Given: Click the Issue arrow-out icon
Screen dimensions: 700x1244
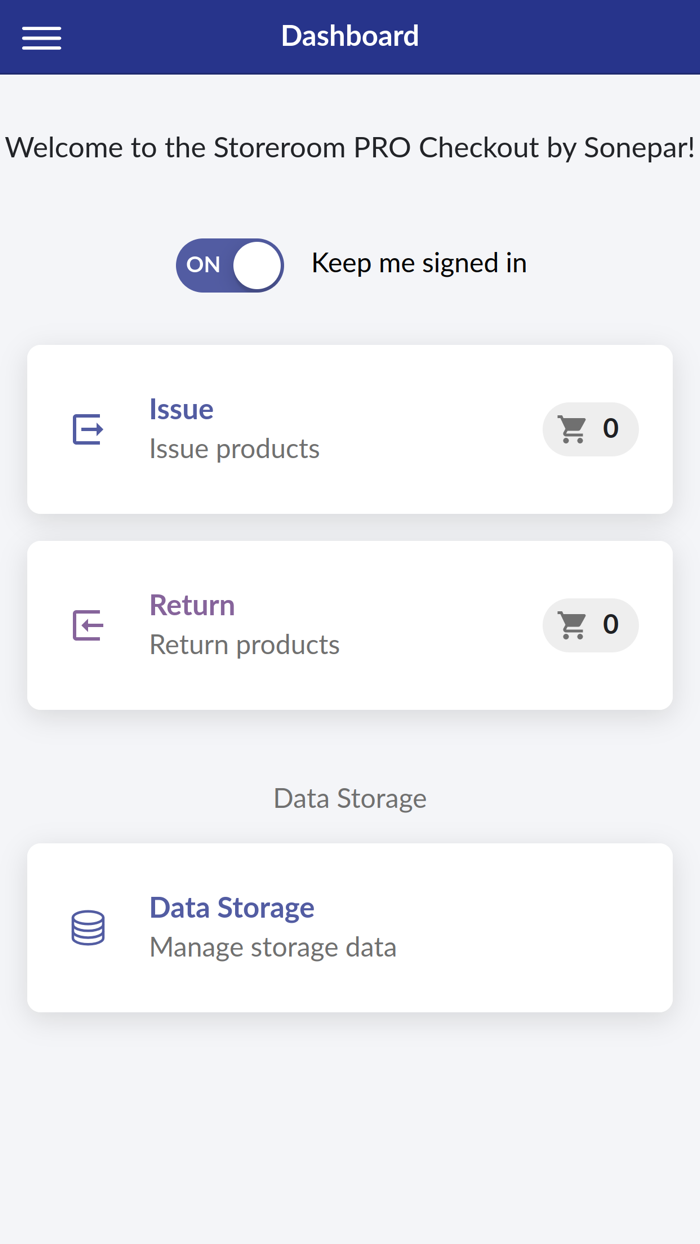Looking at the screenshot, I should click(87, 429).
